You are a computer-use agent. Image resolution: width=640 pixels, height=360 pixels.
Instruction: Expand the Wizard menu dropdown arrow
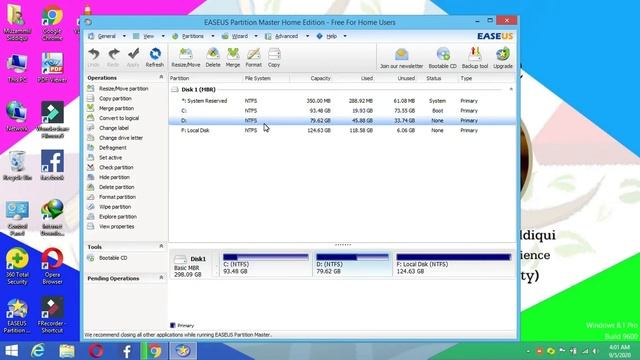coord(256,36)
